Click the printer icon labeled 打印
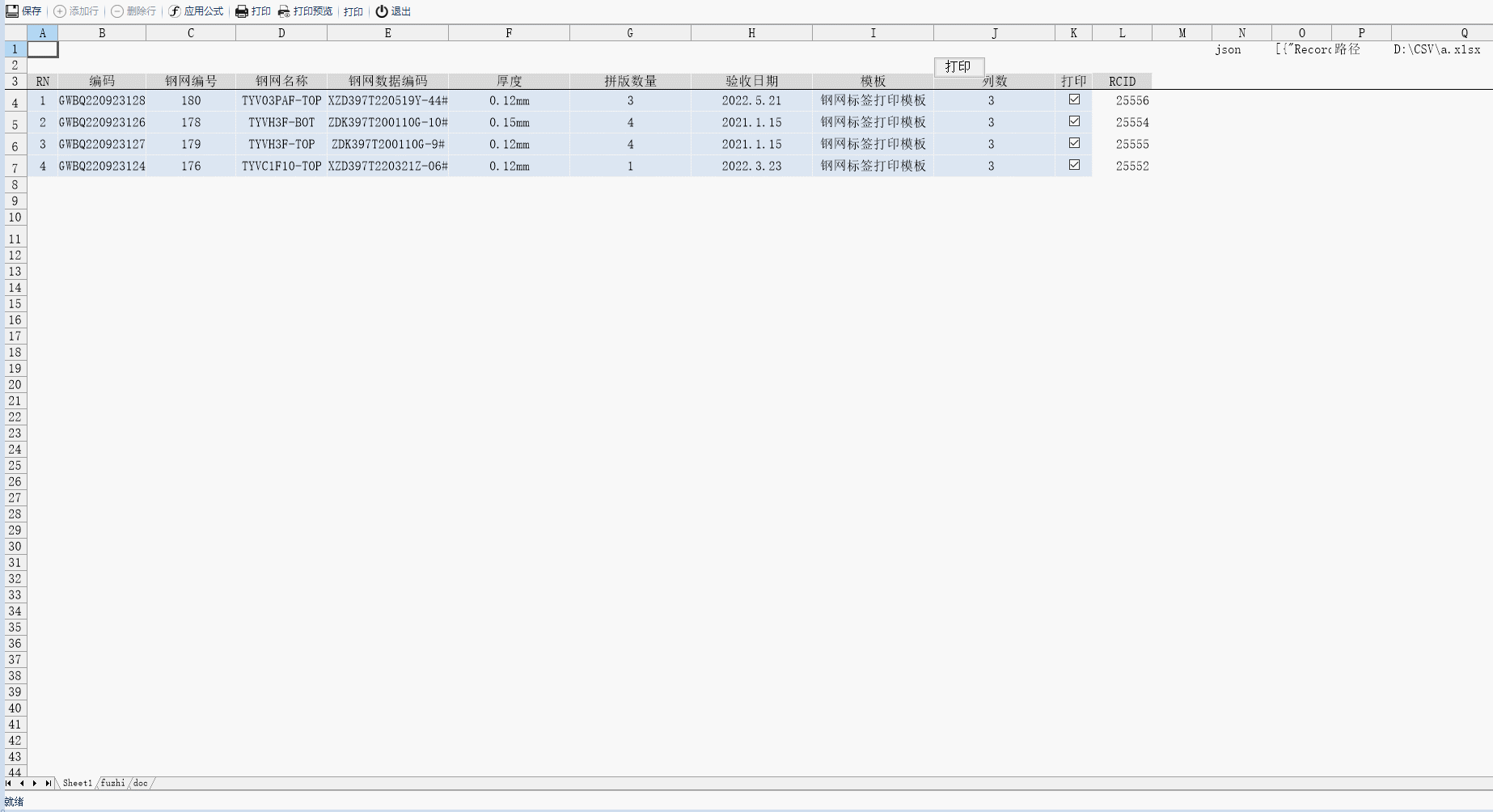 pos(242,11)
